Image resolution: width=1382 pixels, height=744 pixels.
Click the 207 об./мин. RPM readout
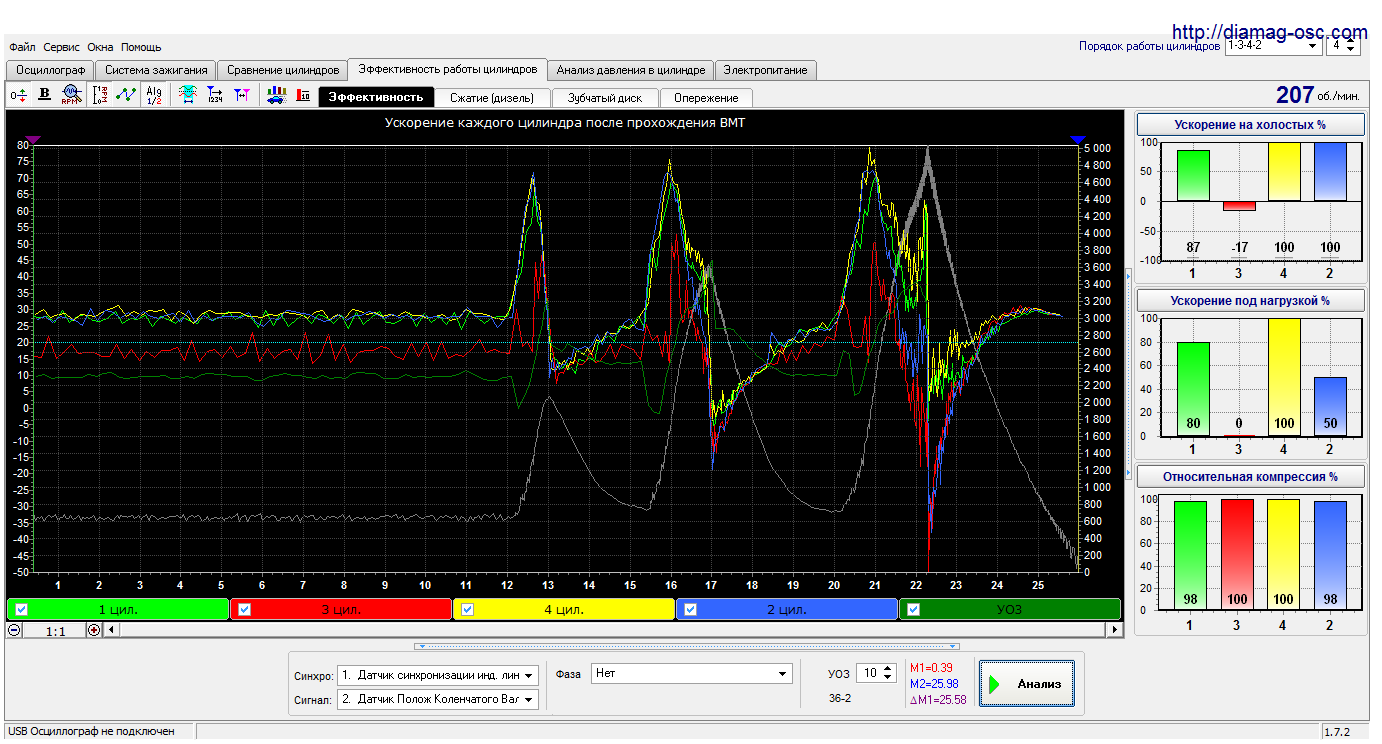1317,95
